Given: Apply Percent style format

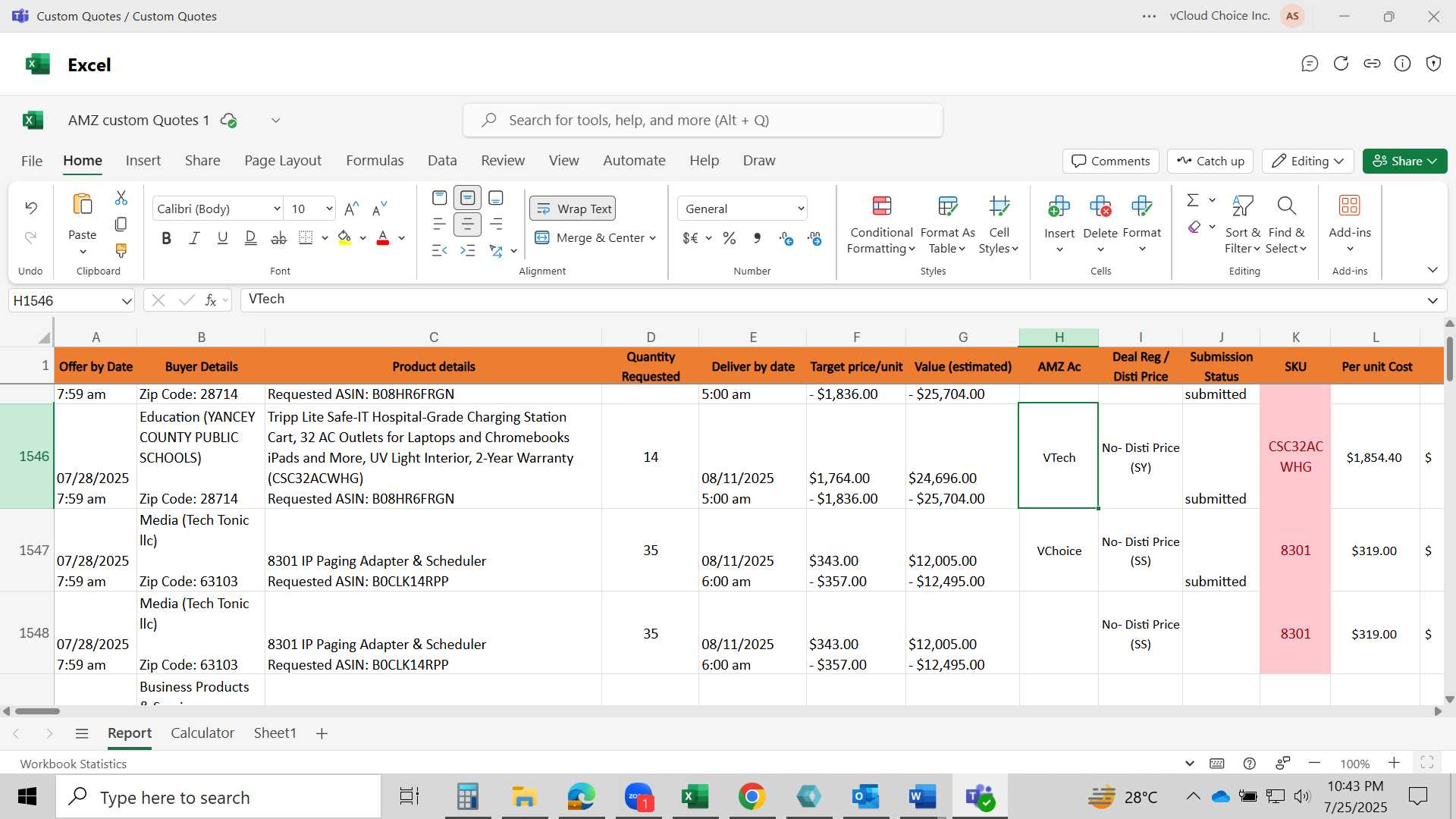Looking at the screenshot, I should tap(730, 238).
